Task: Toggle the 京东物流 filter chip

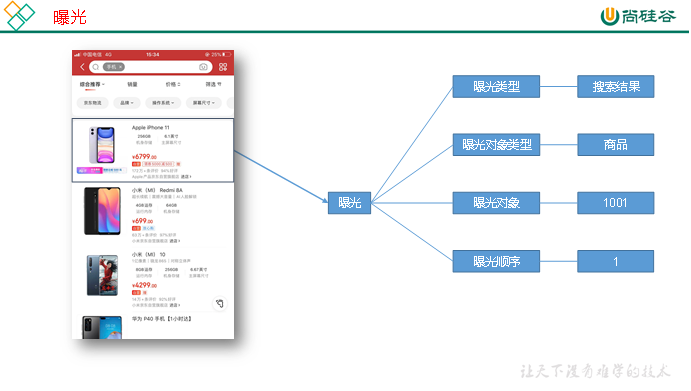Action: [93, 103]
